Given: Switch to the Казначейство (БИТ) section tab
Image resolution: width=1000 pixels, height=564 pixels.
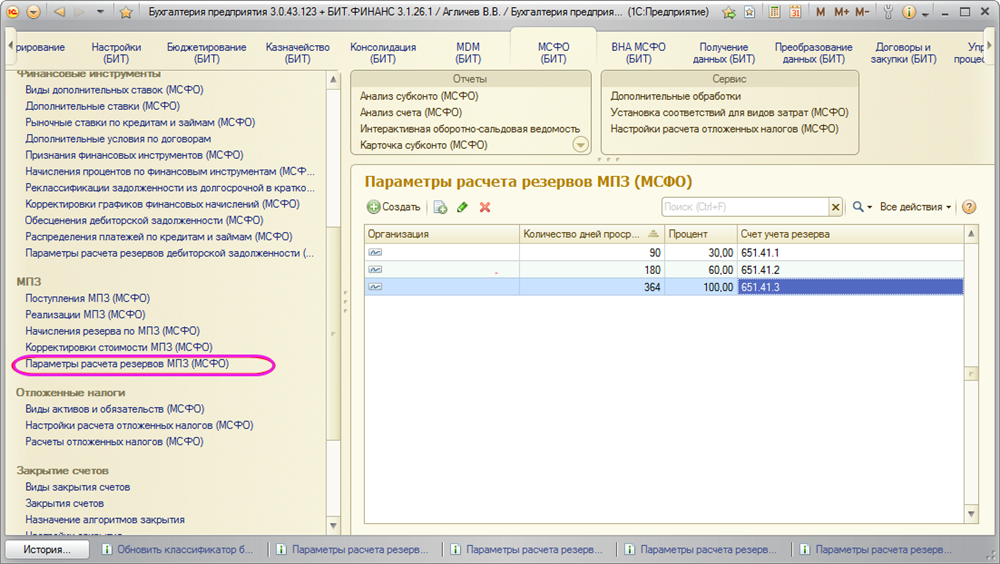Looking at the screenshot, I should coord(297,53).
